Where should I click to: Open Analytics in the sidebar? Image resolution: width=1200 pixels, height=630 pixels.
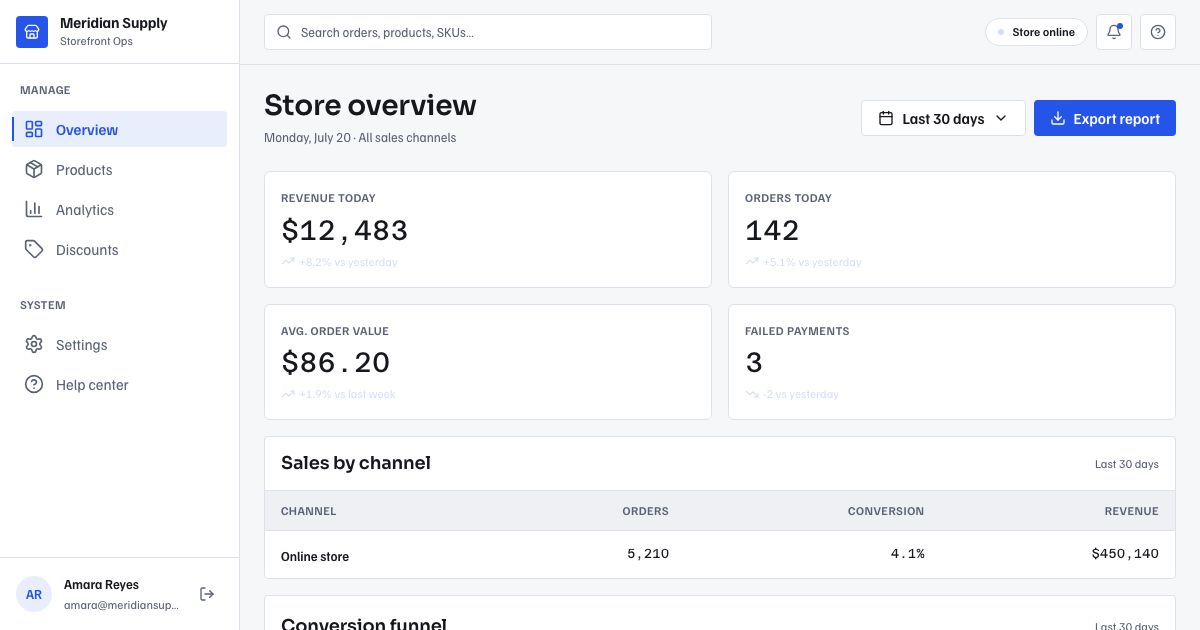click(120, 209)
